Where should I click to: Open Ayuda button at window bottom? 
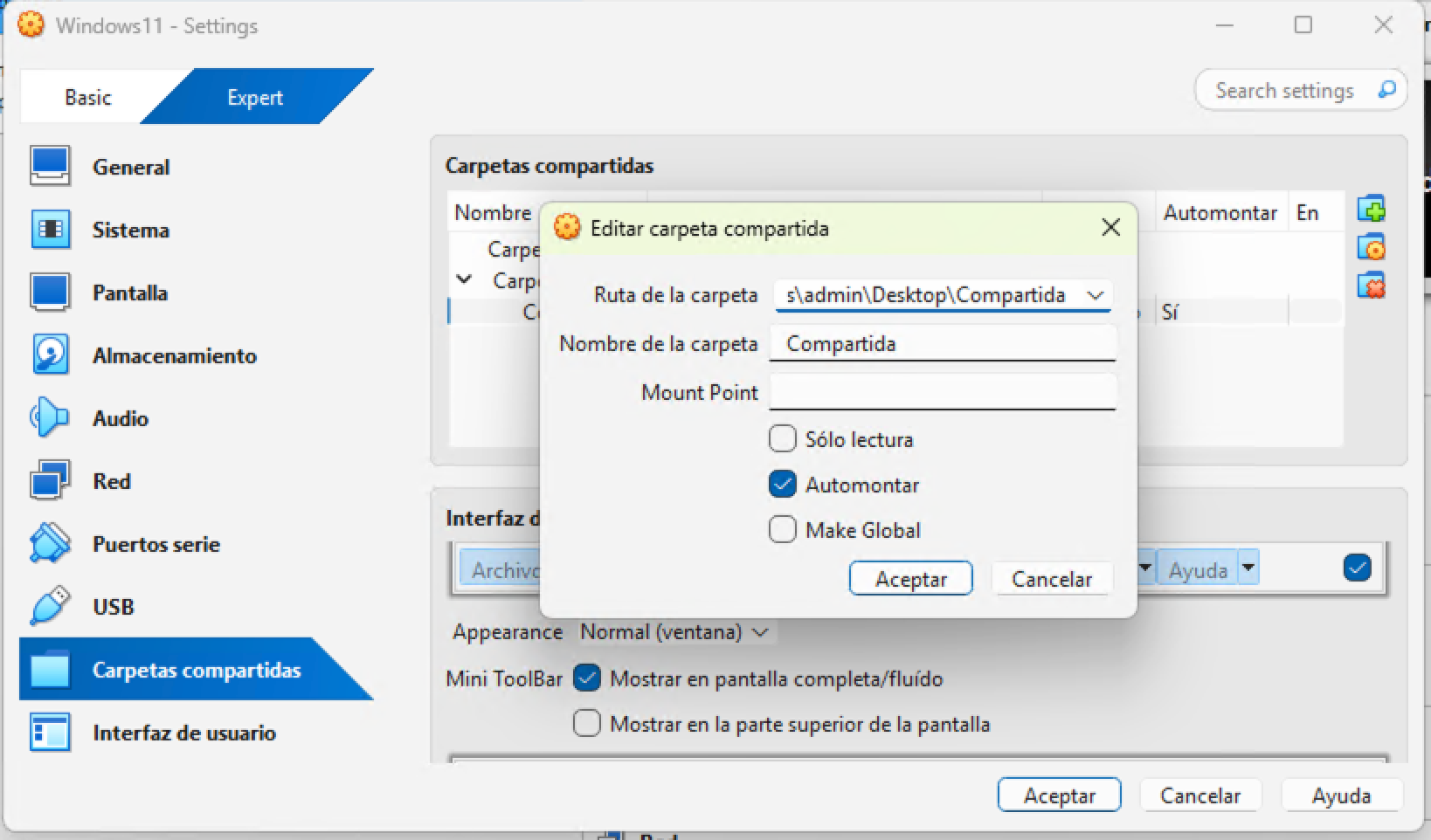1341,795
